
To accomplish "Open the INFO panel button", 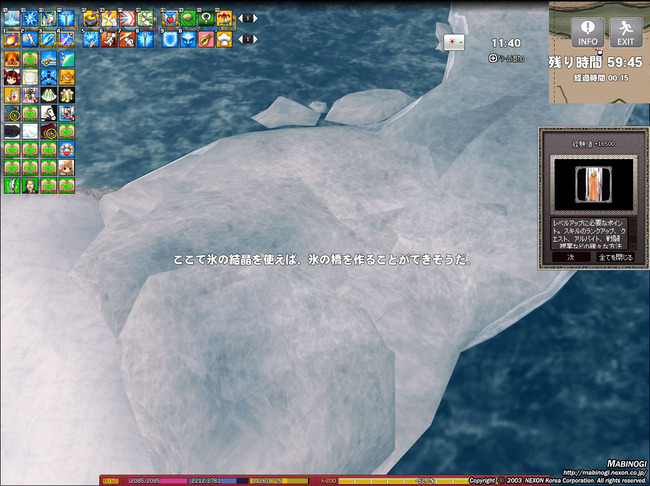I will click(588, 32).
